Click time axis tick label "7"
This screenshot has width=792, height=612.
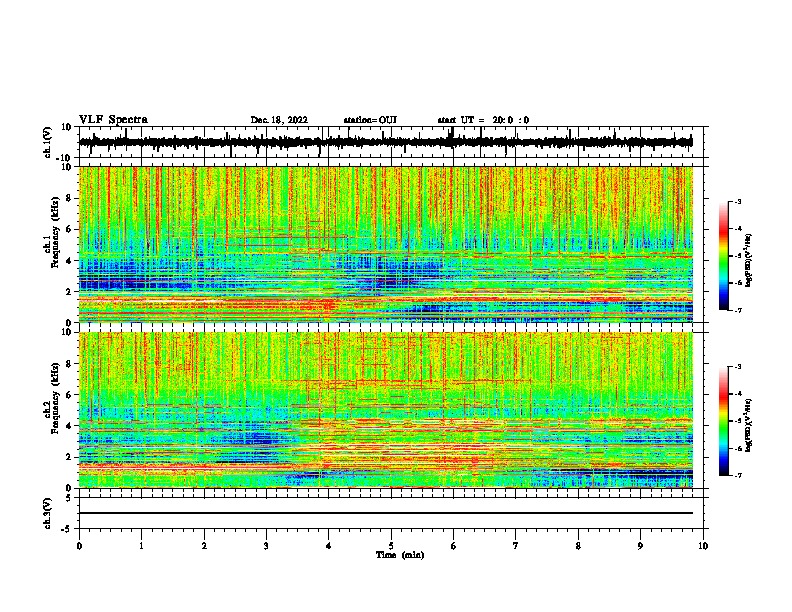(516, 546)
